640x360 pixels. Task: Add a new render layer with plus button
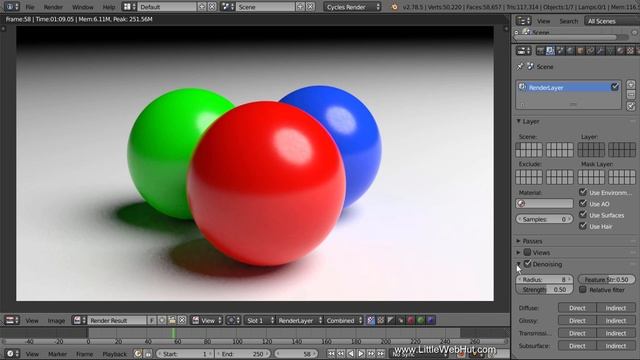point(631,84)
